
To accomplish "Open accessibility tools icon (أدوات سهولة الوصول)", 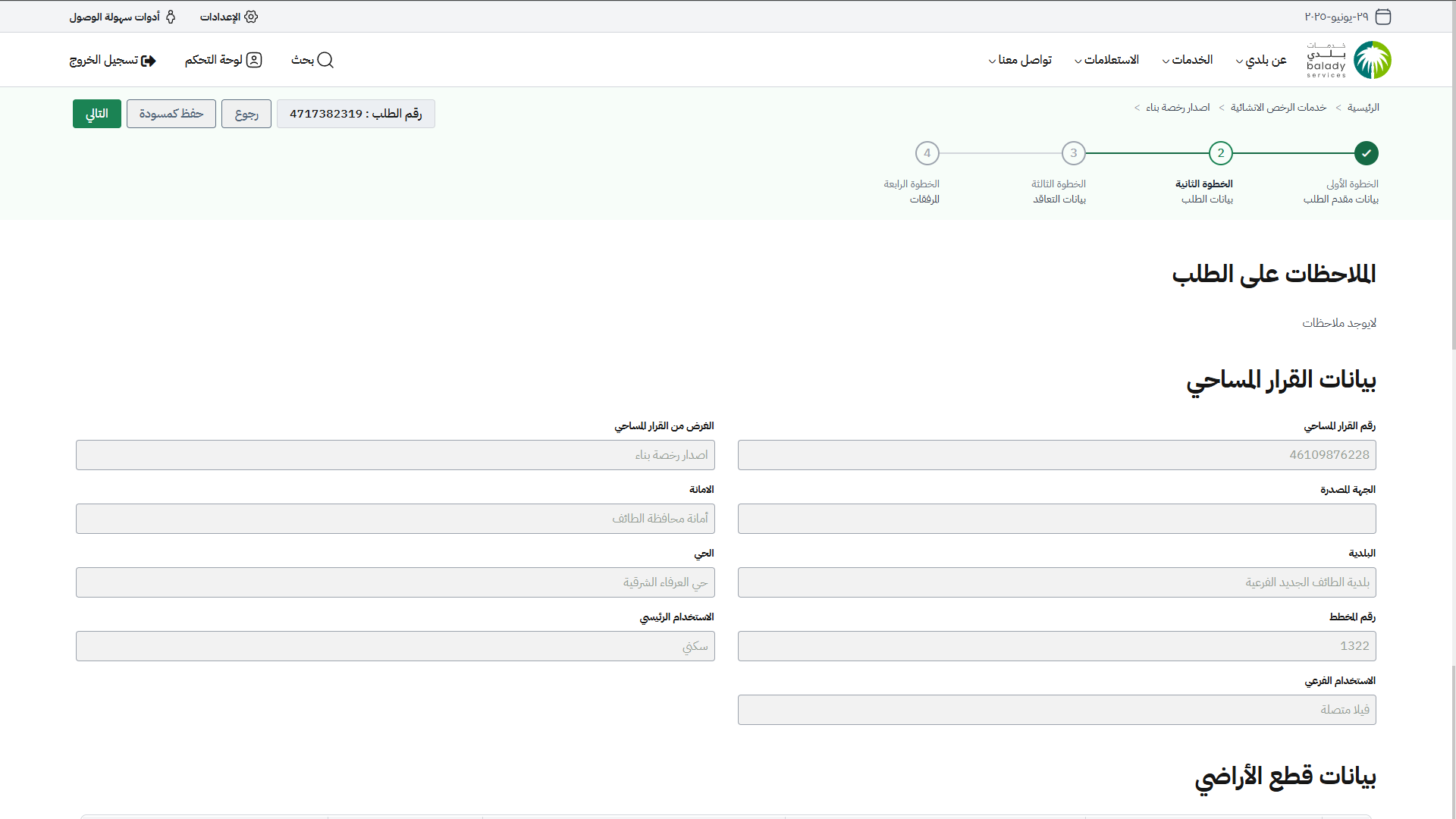I will [x=171, y=17].
